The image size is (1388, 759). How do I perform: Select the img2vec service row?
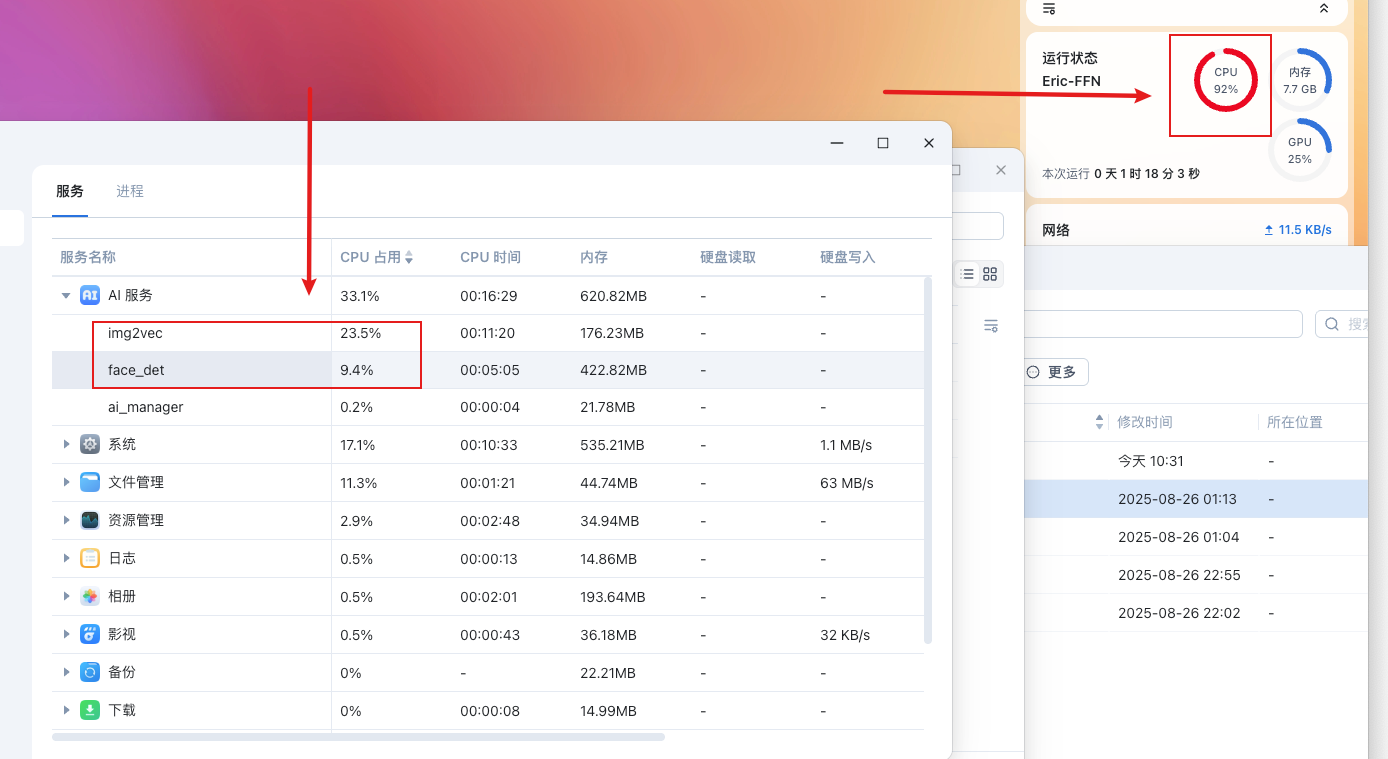point(488,333)
